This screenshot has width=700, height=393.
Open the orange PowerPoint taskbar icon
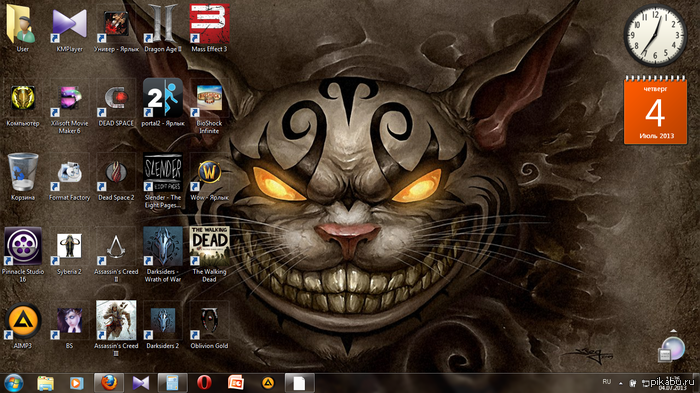(x=236, y=383)
